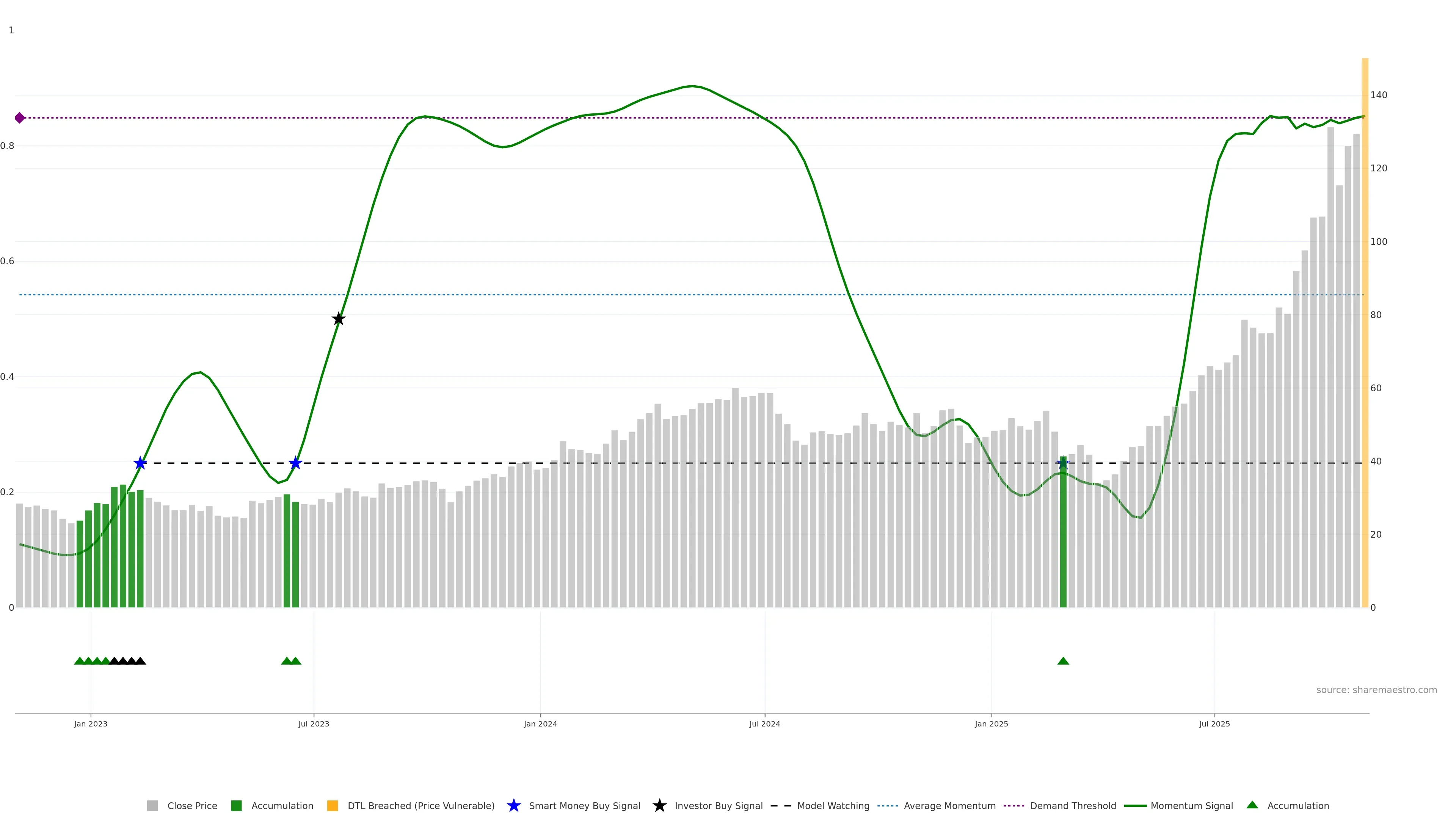Click the Jul 2024 axis tick label
The height and width of the screenshot is (819, 1456).
pyautogui.click(x=764, y=724)
